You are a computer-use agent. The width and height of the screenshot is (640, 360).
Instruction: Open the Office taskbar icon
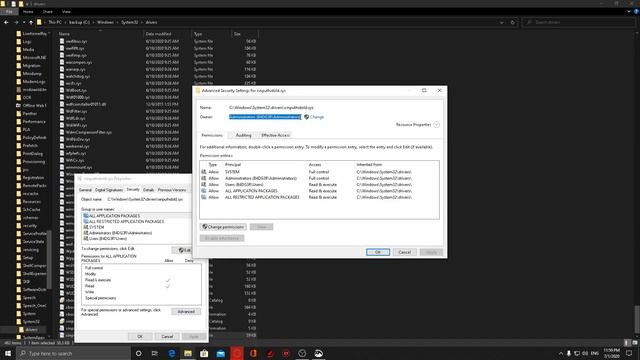pos(253,353)
